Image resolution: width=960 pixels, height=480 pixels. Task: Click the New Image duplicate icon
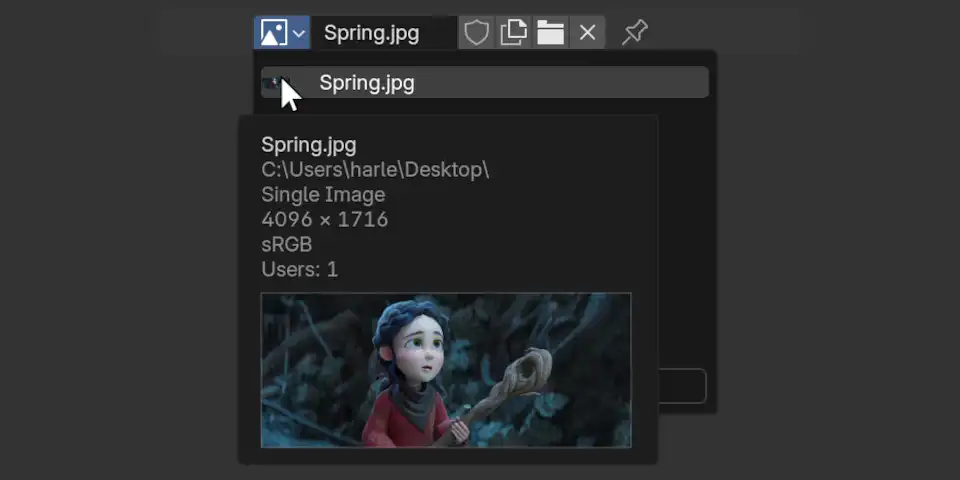[513, 33]
